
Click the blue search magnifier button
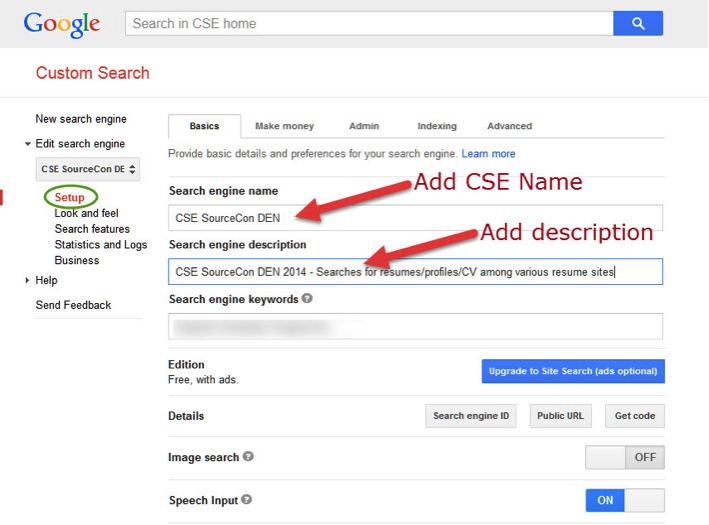tap(638, 24)
